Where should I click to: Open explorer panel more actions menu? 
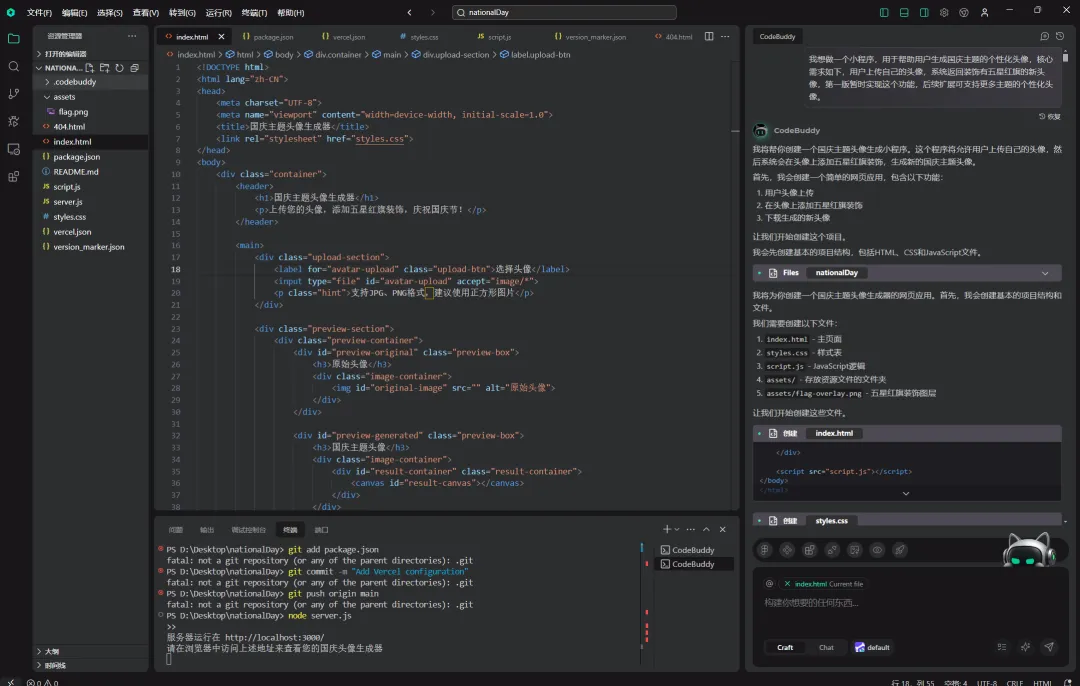(x=132, y=36)
